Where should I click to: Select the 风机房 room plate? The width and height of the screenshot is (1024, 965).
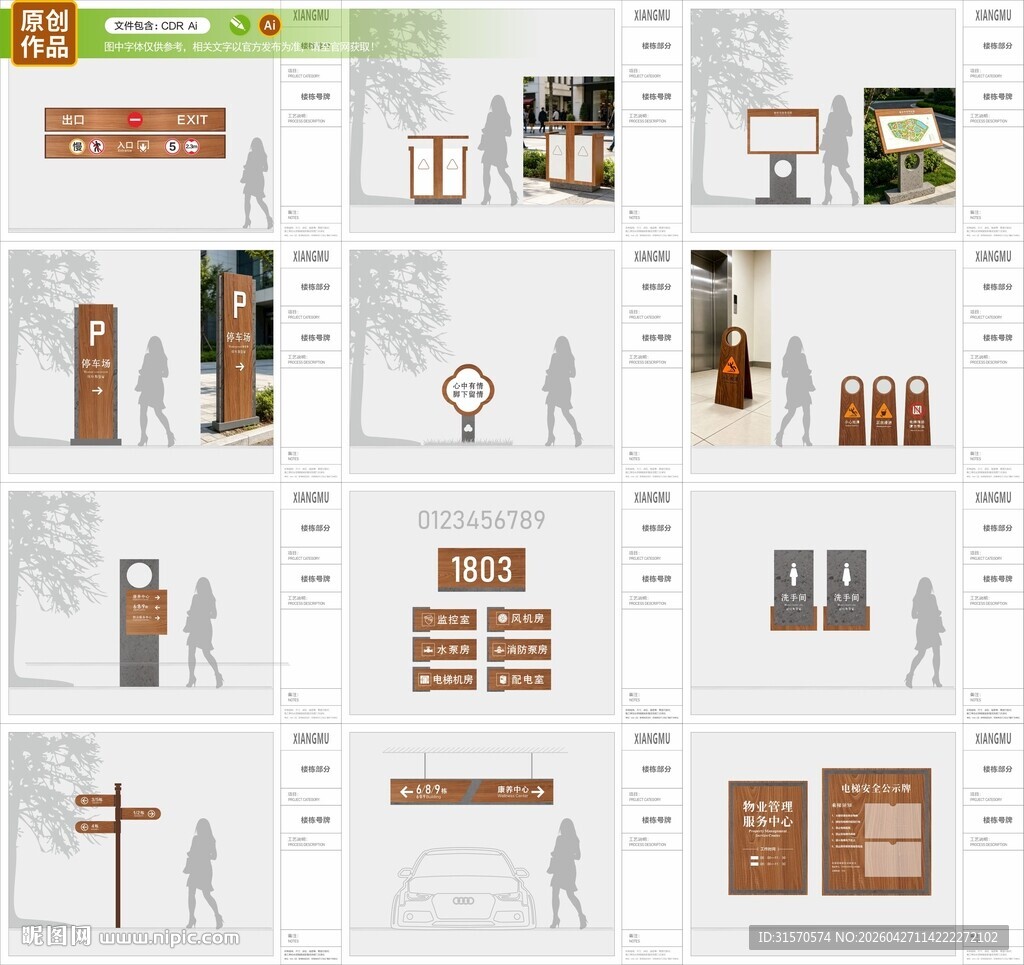coord(519,618)
